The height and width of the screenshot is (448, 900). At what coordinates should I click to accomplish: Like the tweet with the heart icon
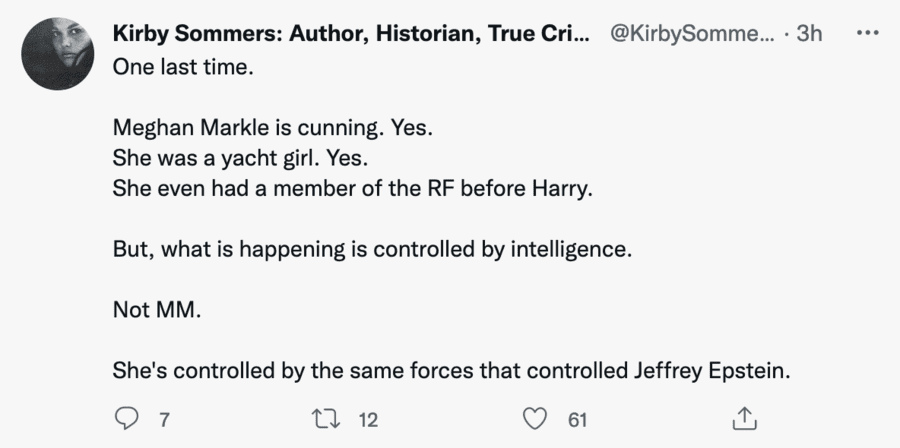click(x=537, y=418)
